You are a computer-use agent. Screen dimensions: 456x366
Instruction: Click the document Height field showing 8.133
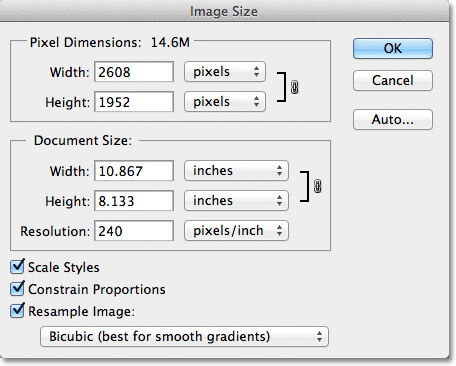click(134, 201)
